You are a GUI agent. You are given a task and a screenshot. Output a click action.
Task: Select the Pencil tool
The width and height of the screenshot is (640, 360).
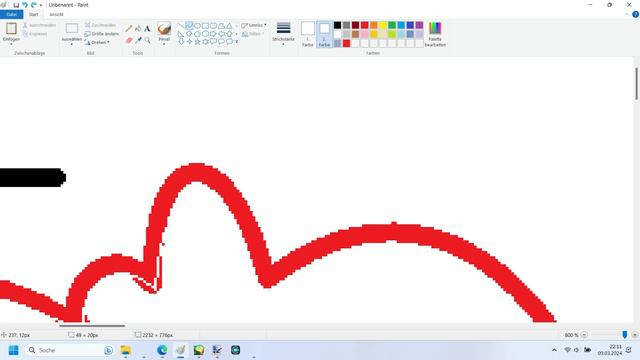coord(129,29)
